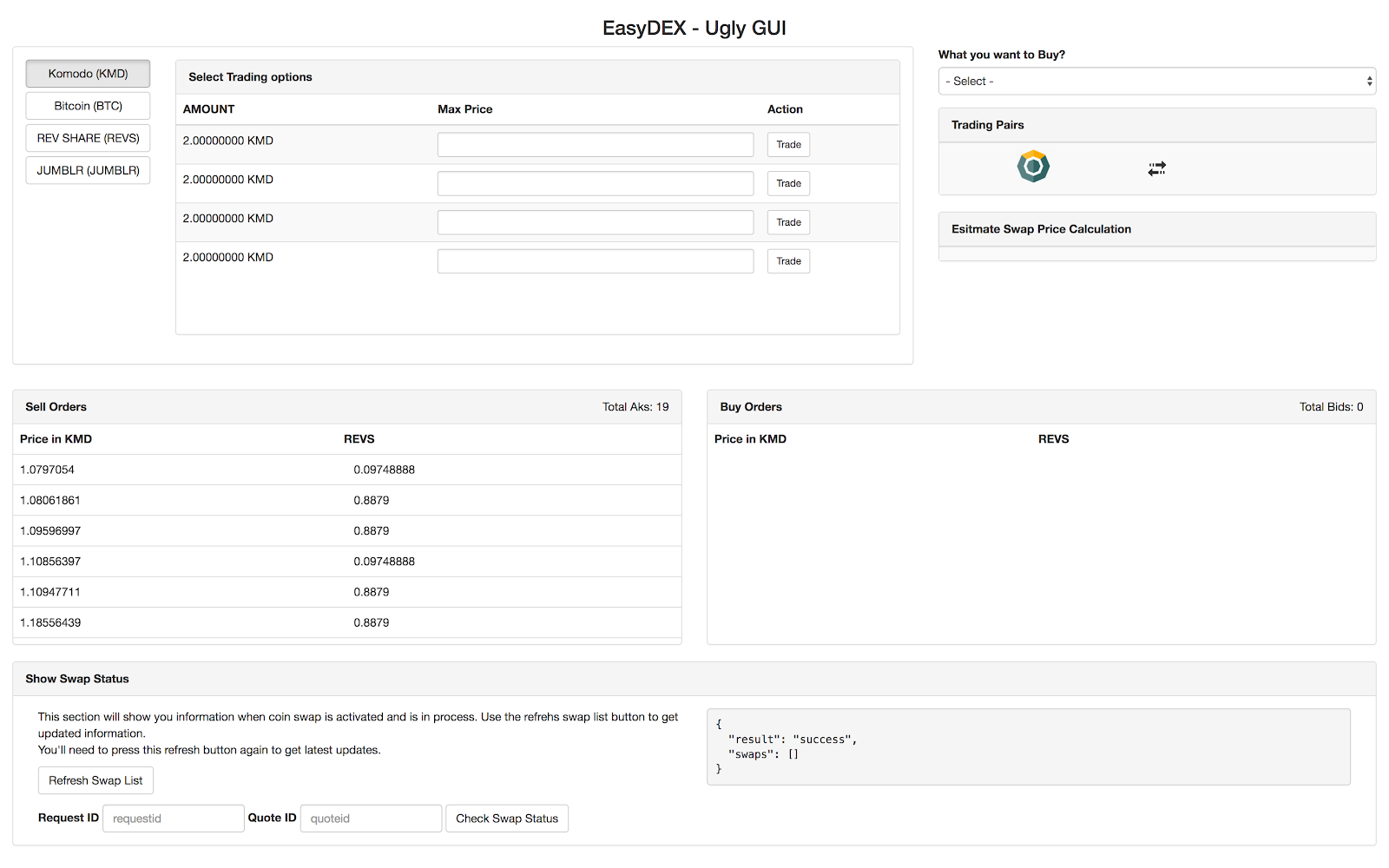1389x868 pixels.
Task: Click REVS amount 0.8879 in the 1.10947711 row
Action: (x=372, y=592)
